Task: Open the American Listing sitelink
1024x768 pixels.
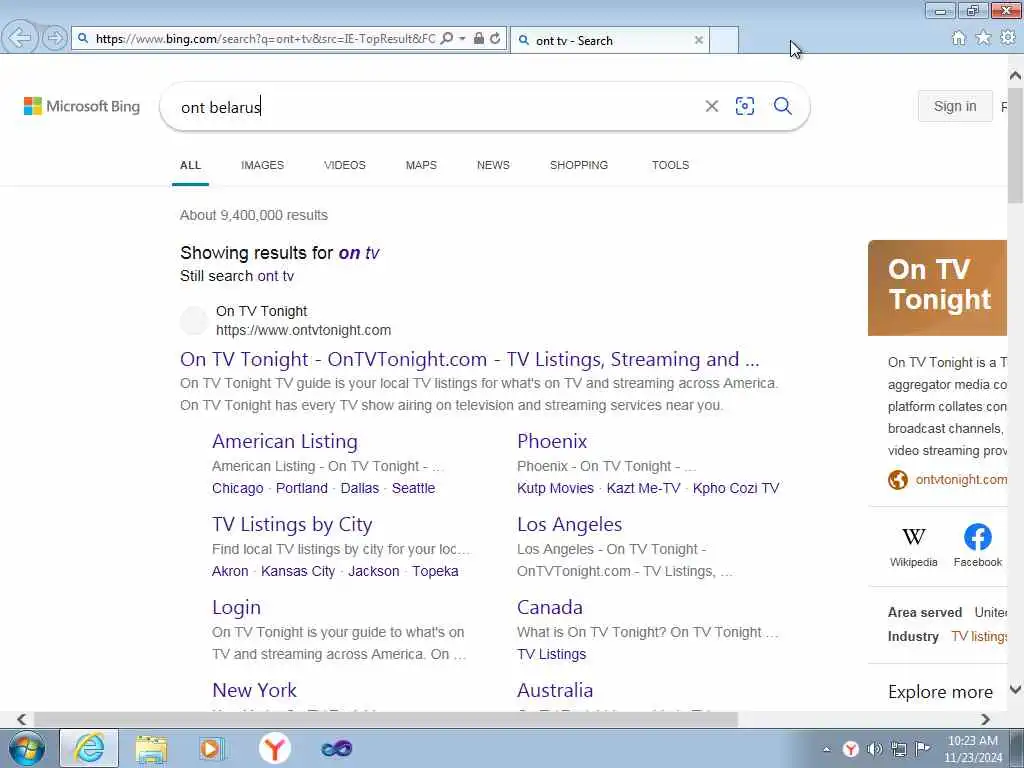Action: click(x=285, y=441)
